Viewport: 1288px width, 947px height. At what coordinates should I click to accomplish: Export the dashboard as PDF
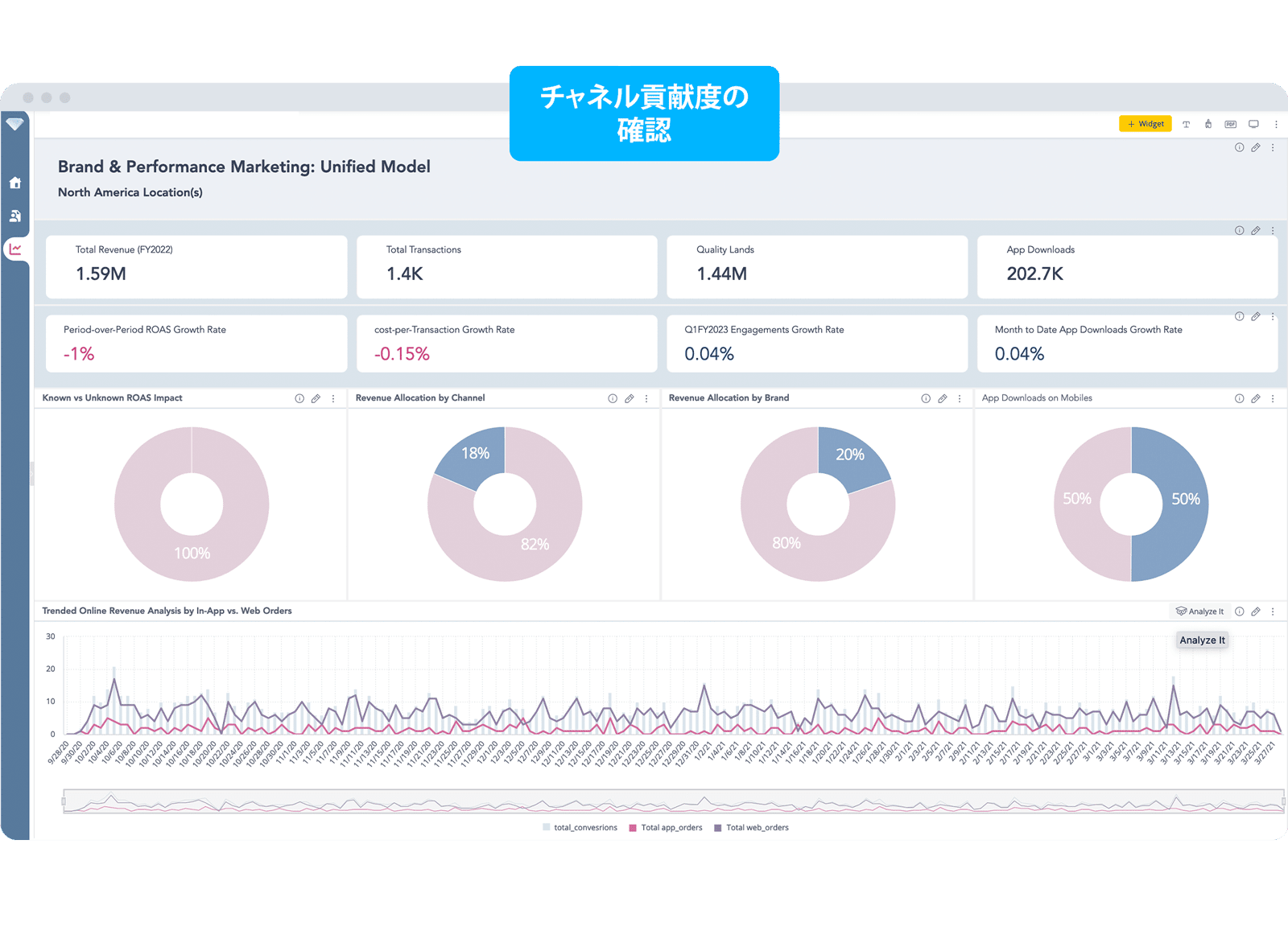1230,124
